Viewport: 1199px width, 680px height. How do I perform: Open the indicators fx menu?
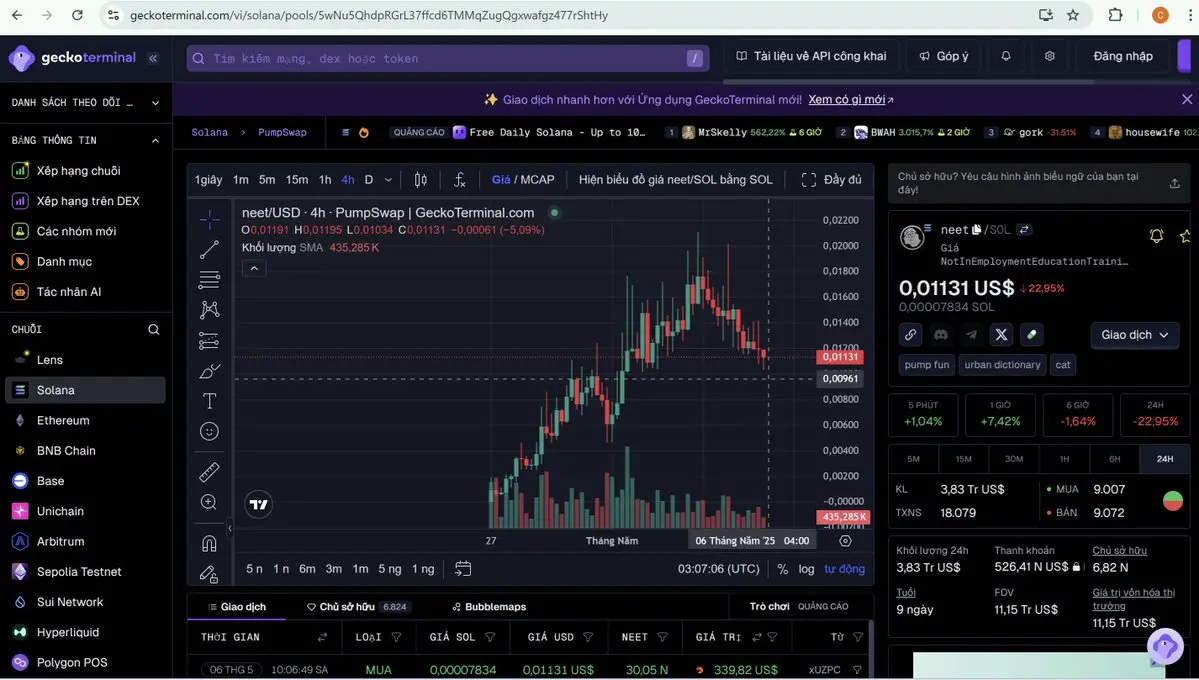click(460, 180)
